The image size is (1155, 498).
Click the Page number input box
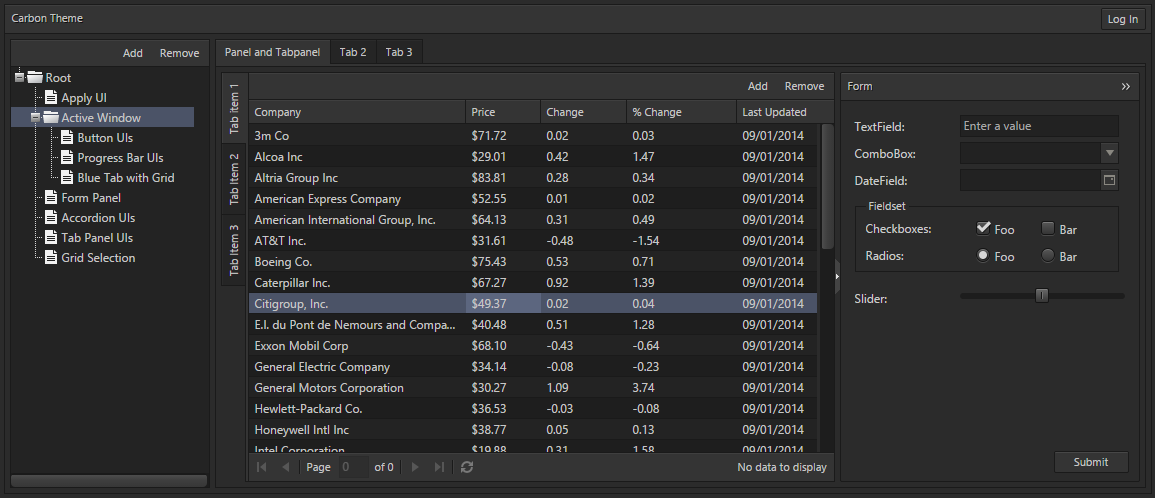[354, 466]
